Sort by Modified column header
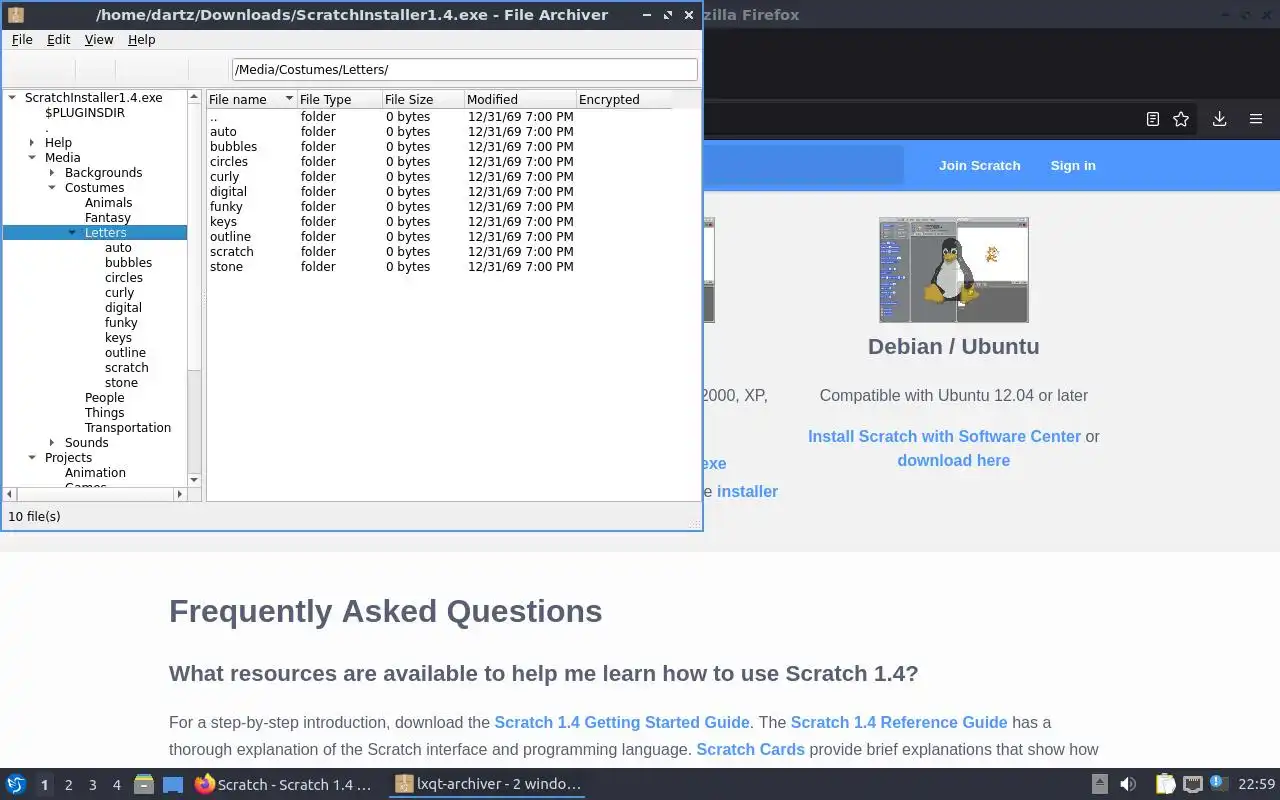The width and height of the screenshot is (1280, 800). (x=520, y=99)
